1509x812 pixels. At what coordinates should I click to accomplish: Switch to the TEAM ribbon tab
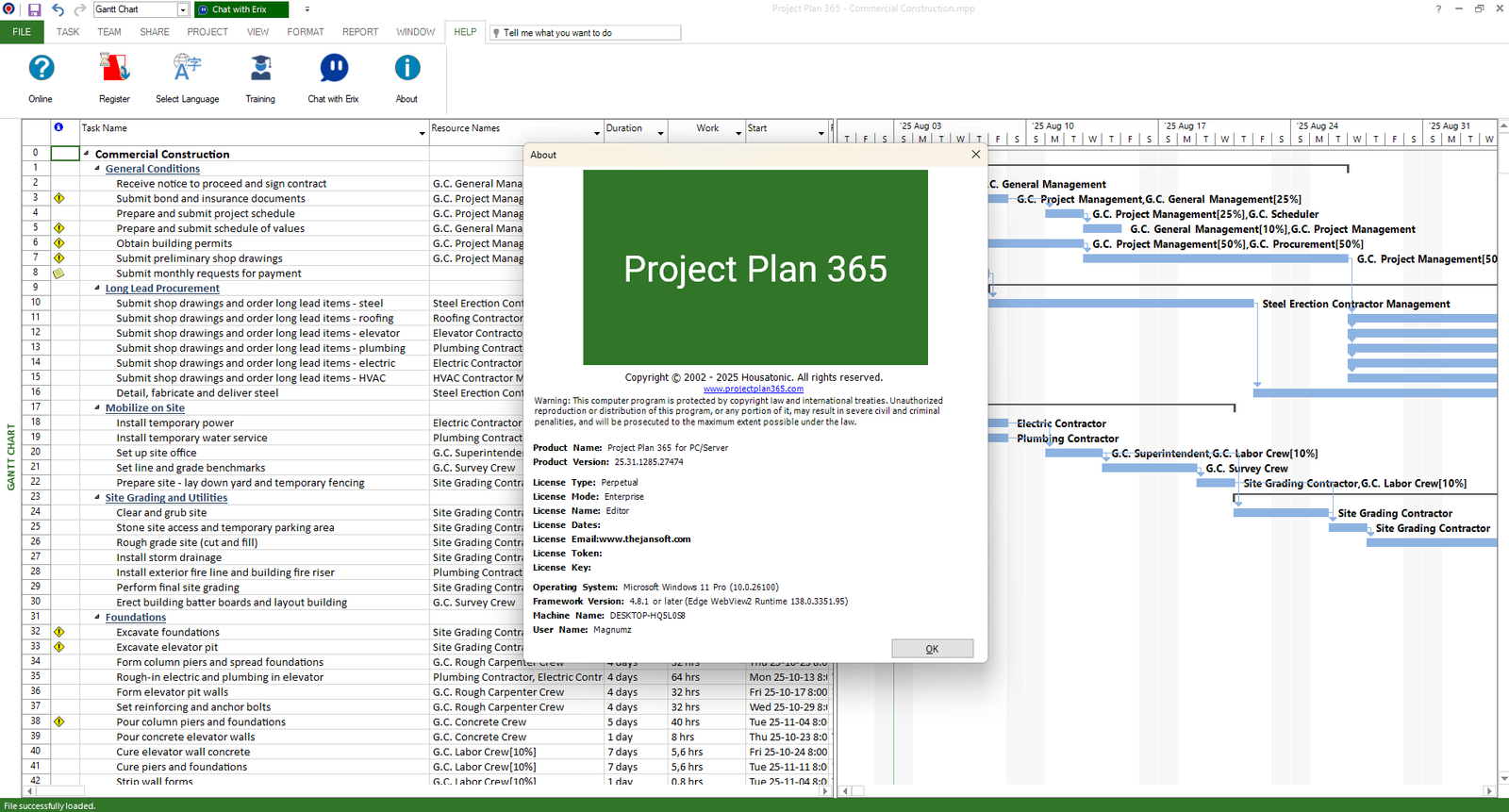[x=109, y=32]
